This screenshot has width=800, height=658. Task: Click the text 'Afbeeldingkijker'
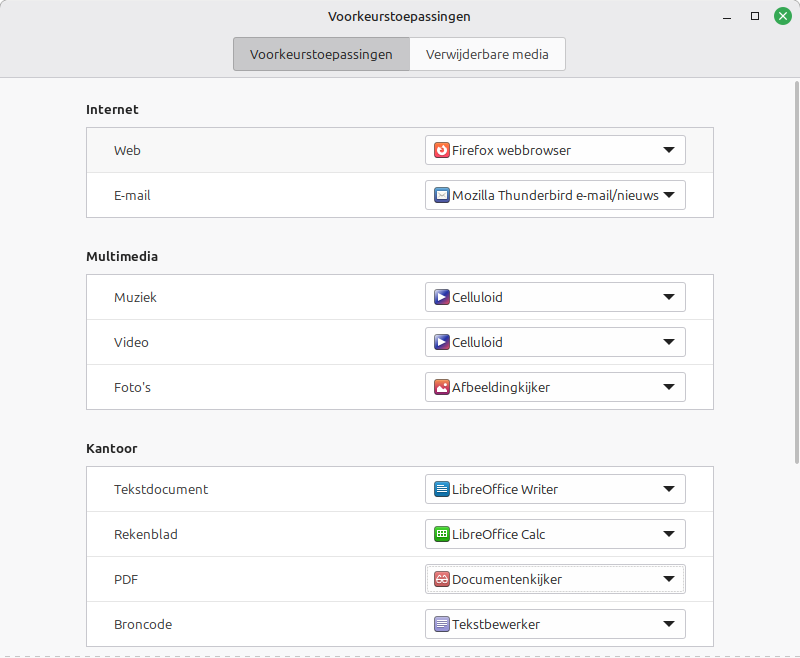click(x=501, y=387)
